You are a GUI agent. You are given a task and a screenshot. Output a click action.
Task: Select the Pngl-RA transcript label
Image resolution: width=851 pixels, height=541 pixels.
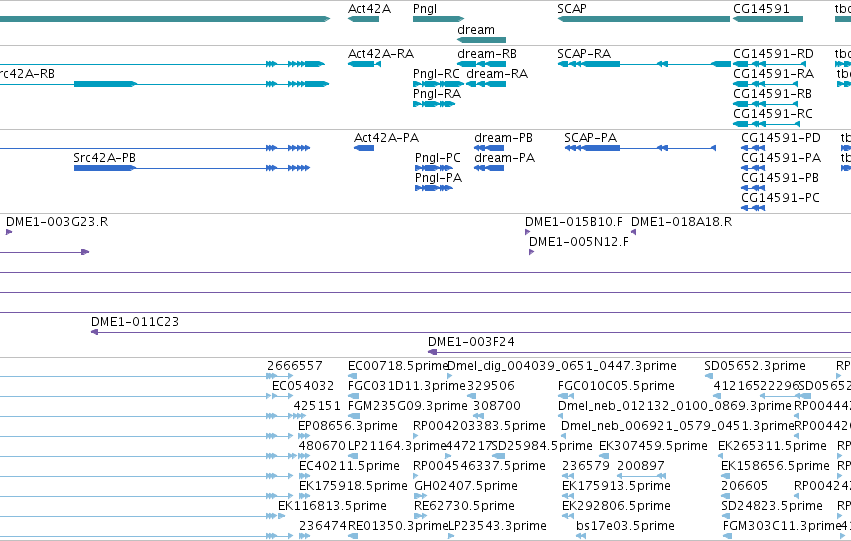[x=437, y=94]
